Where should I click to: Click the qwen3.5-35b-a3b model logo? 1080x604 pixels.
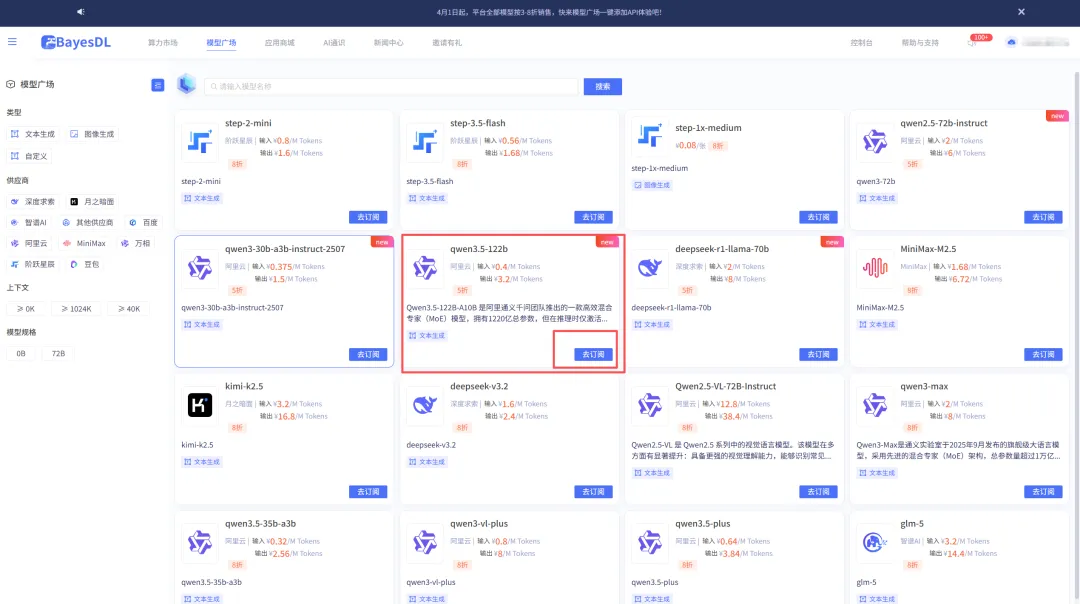coord(200,543)
